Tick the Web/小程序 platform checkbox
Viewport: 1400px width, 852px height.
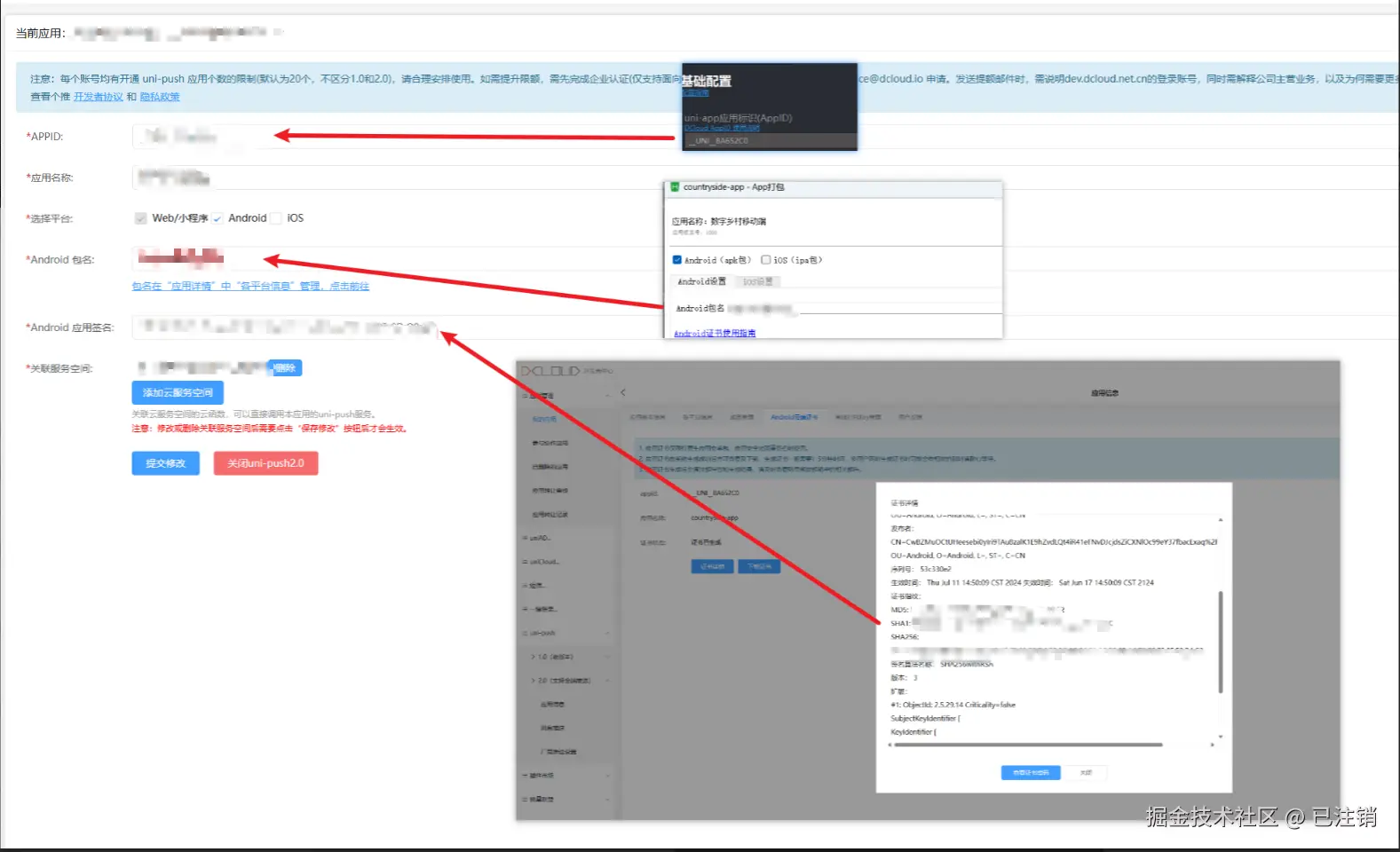[x=140, y=218]
